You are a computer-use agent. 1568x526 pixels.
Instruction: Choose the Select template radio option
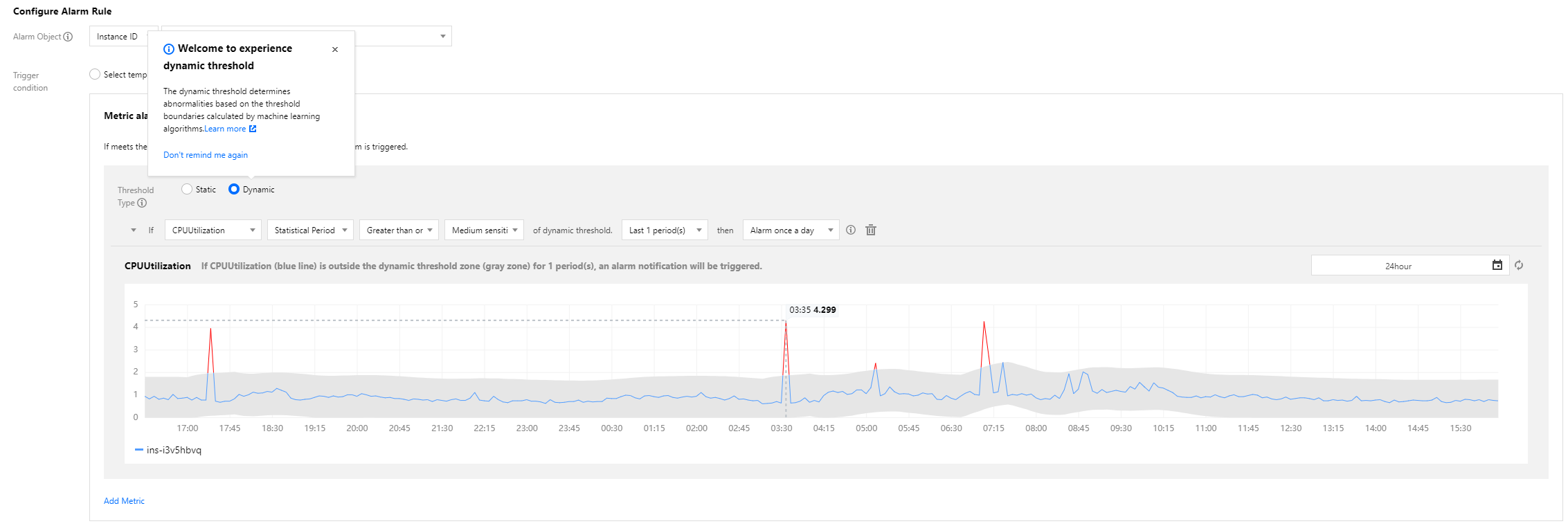[95, 75]
